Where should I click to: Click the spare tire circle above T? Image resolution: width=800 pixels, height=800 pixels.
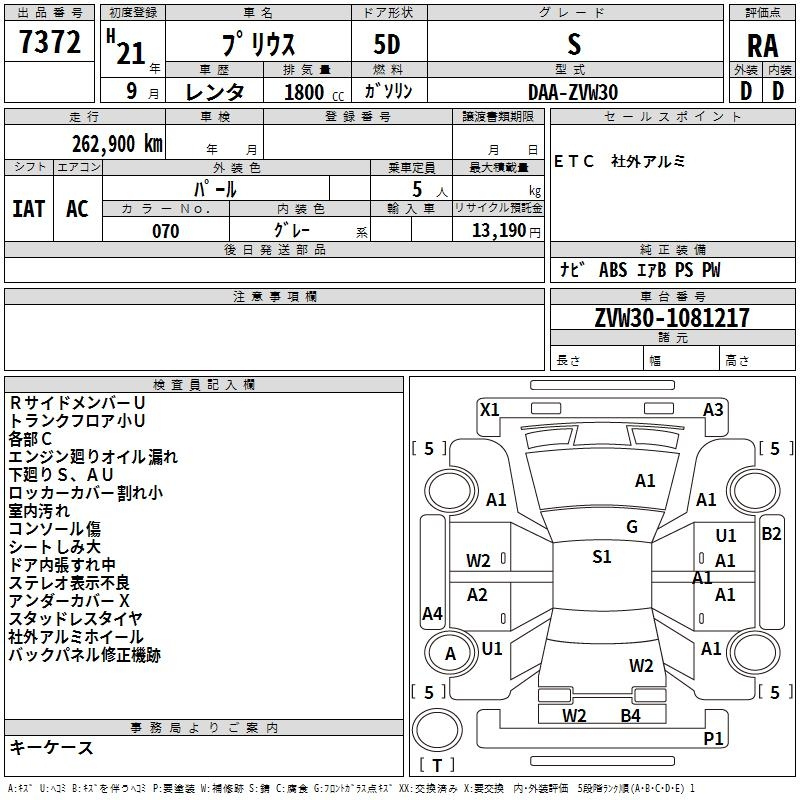coord(437,730)
